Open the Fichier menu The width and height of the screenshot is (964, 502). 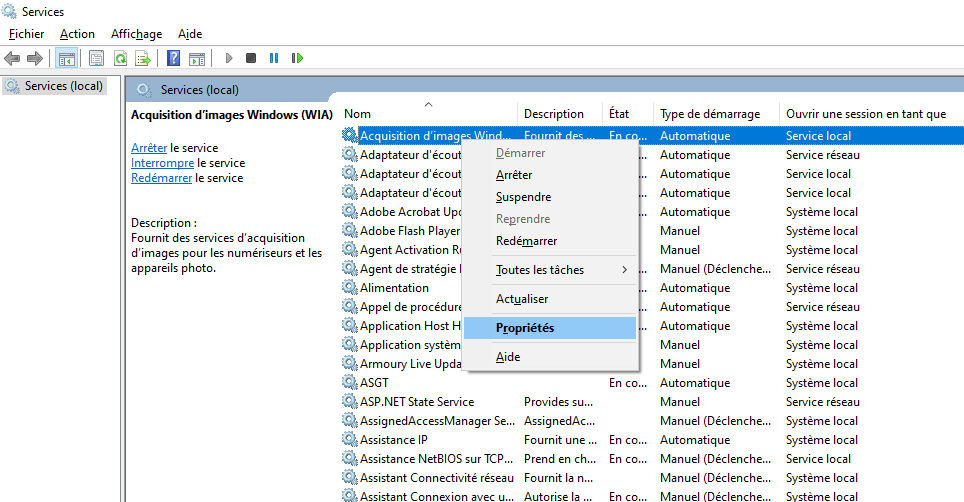coord(26,34)
